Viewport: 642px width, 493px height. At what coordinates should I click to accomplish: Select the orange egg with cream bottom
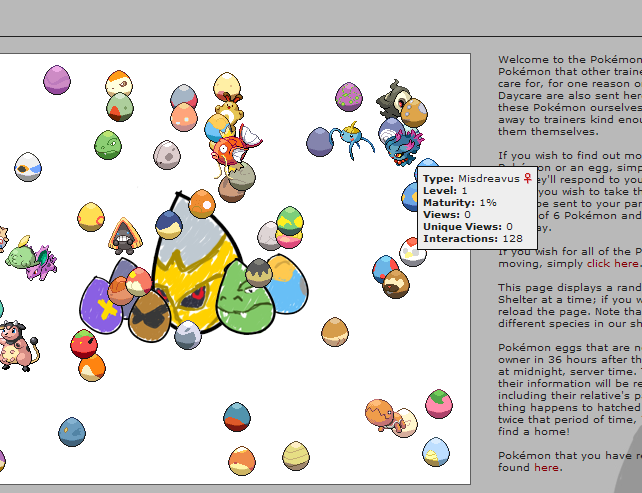pyautogui.click(x=92, y=368)
